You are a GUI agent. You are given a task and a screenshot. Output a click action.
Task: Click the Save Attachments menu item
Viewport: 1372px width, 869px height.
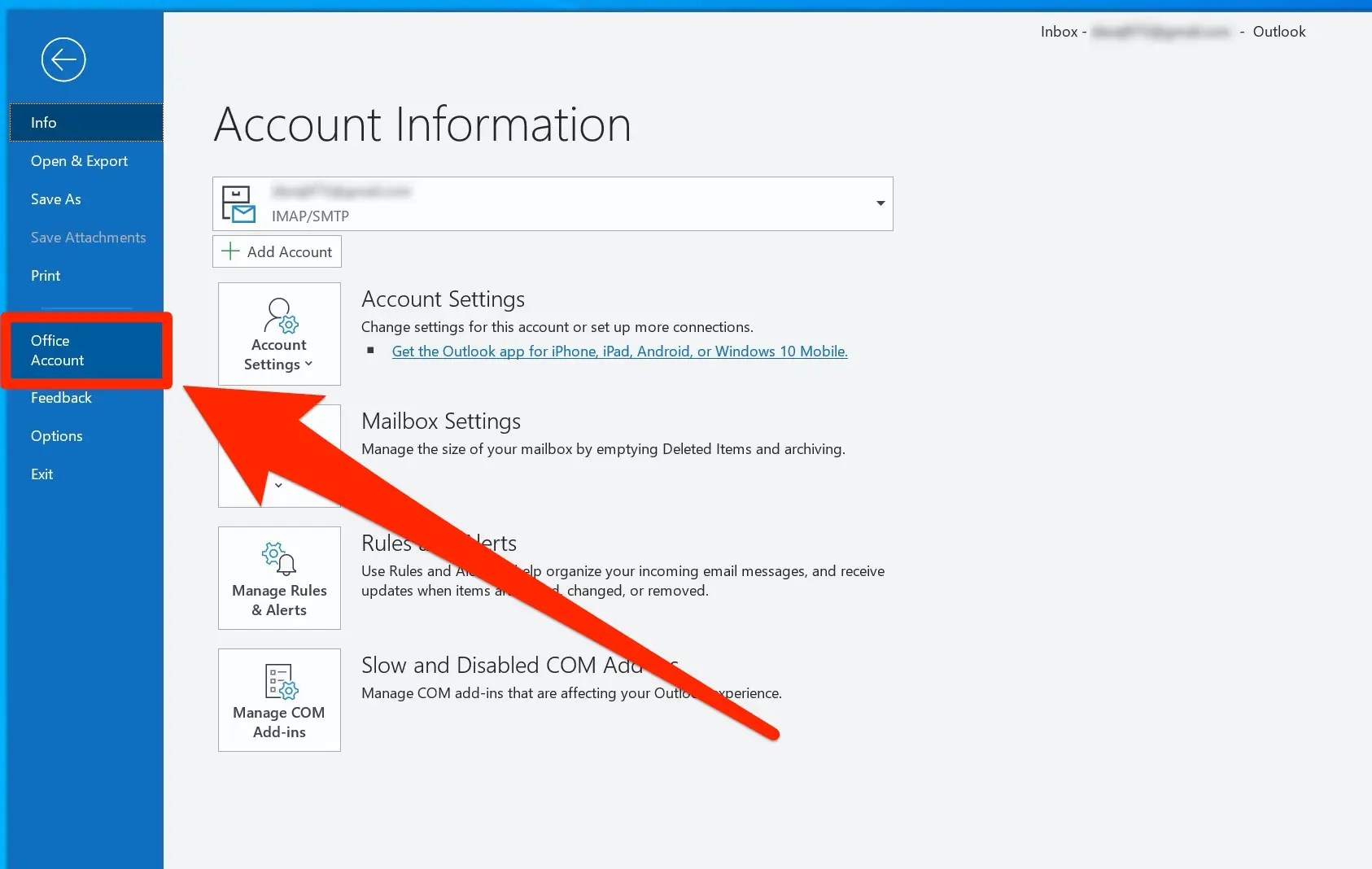(x=86, y=238)
